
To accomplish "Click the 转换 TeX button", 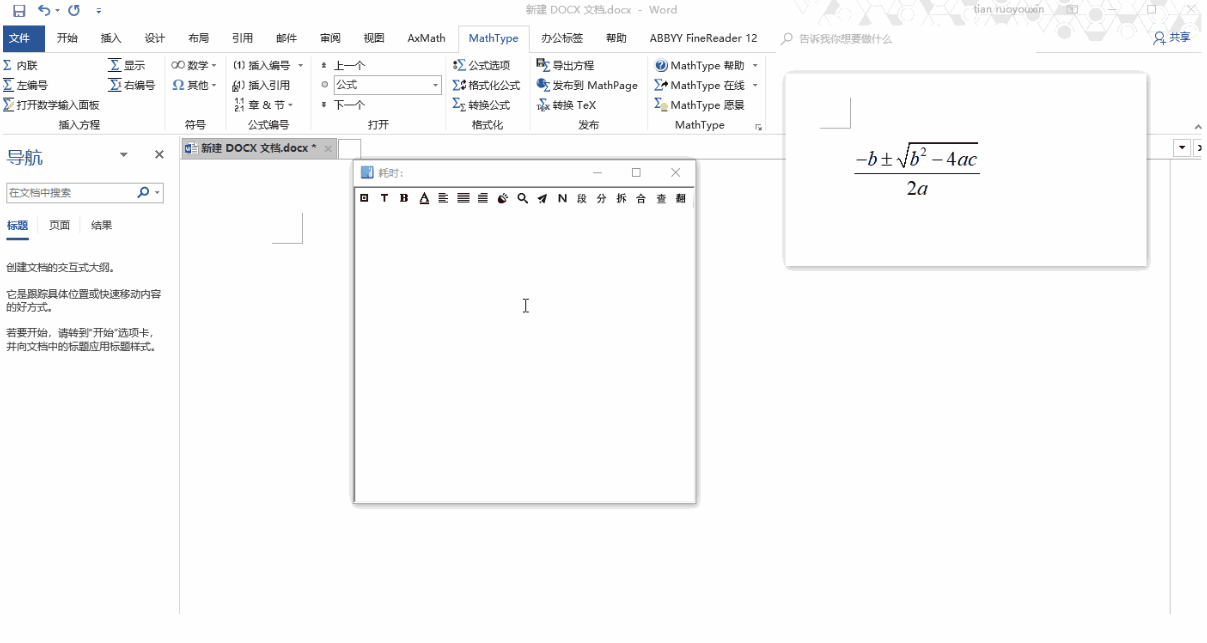I will click(x=567, y=105).
